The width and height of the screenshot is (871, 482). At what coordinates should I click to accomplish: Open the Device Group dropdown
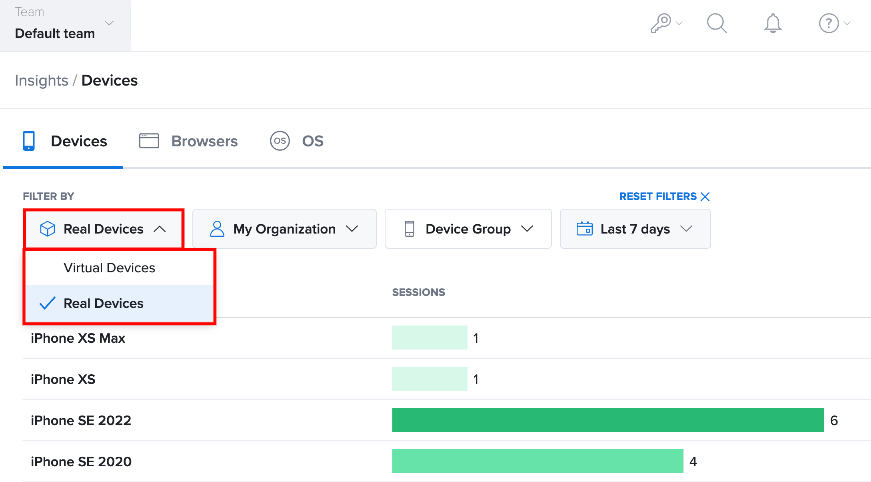click(x=468, y=229)
